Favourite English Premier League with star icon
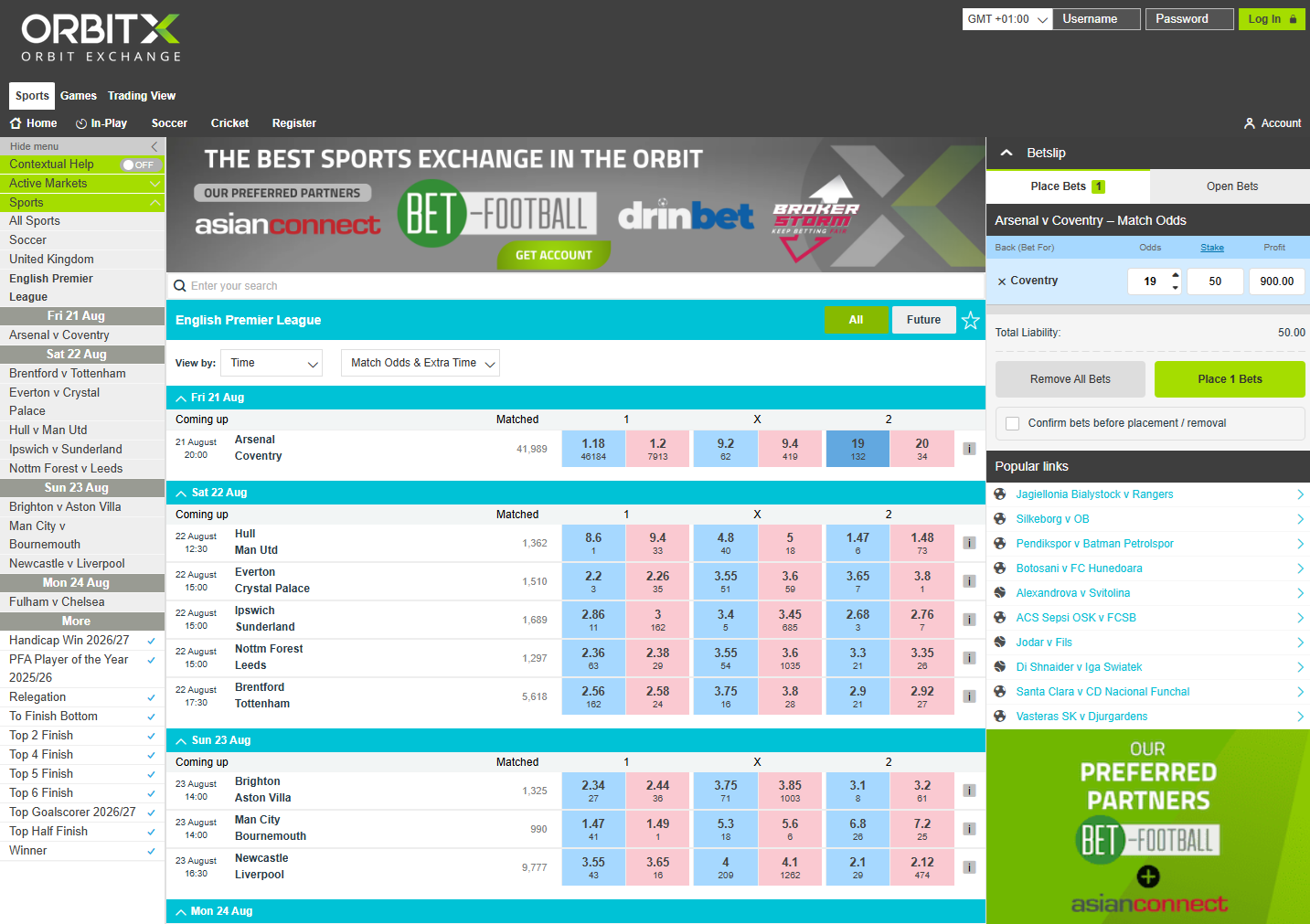This screenshot has width=1310, height=924. click(x=971, y=320)
